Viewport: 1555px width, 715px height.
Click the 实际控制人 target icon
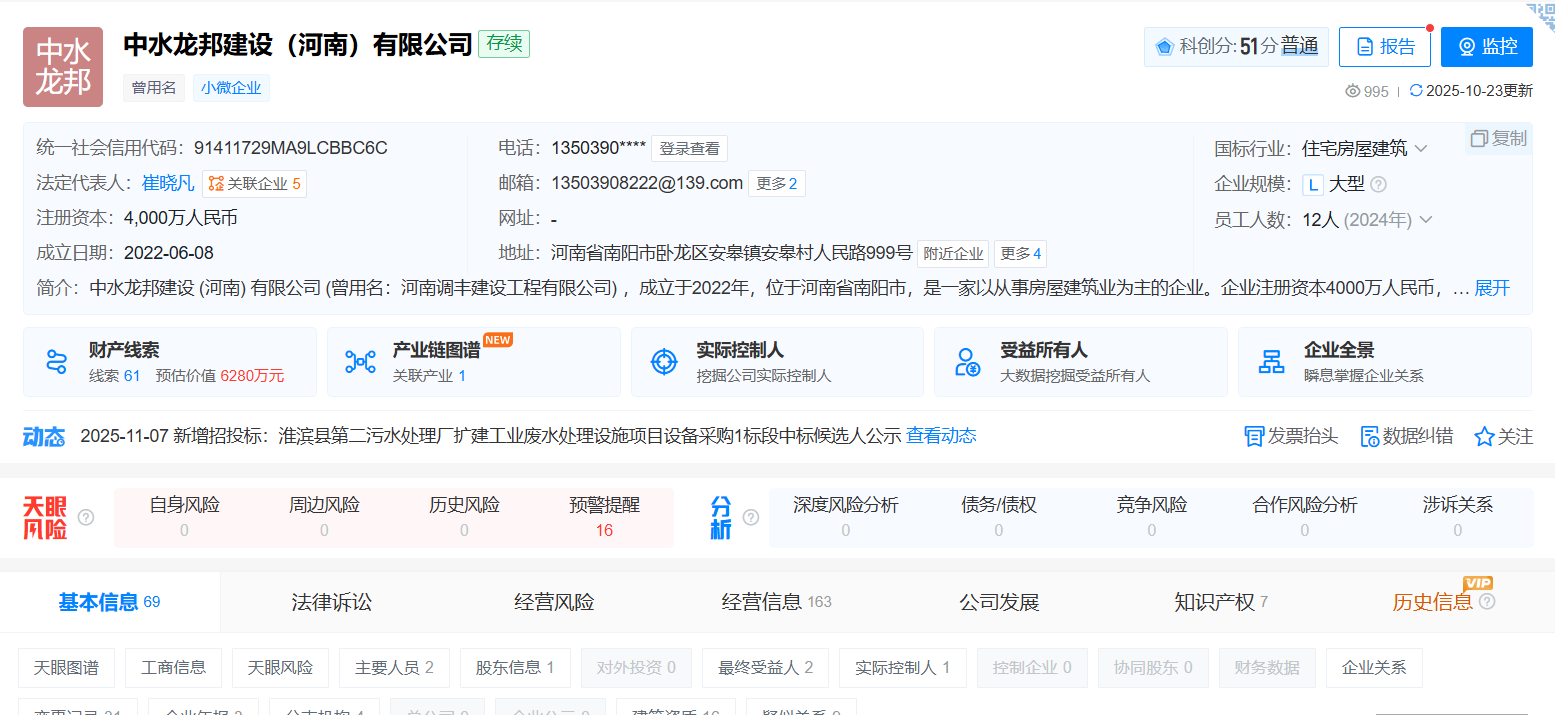(x=664, y=362)
